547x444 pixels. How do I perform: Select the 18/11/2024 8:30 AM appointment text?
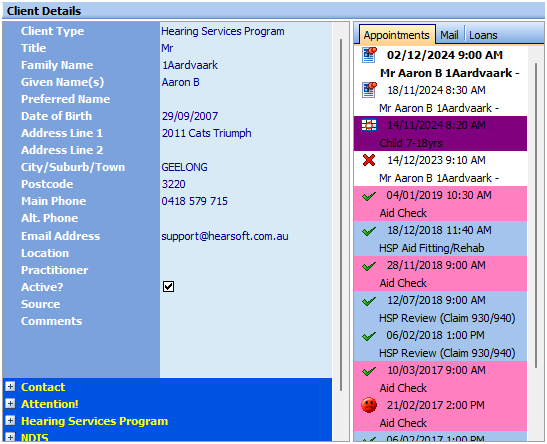(x=436, y=90)
